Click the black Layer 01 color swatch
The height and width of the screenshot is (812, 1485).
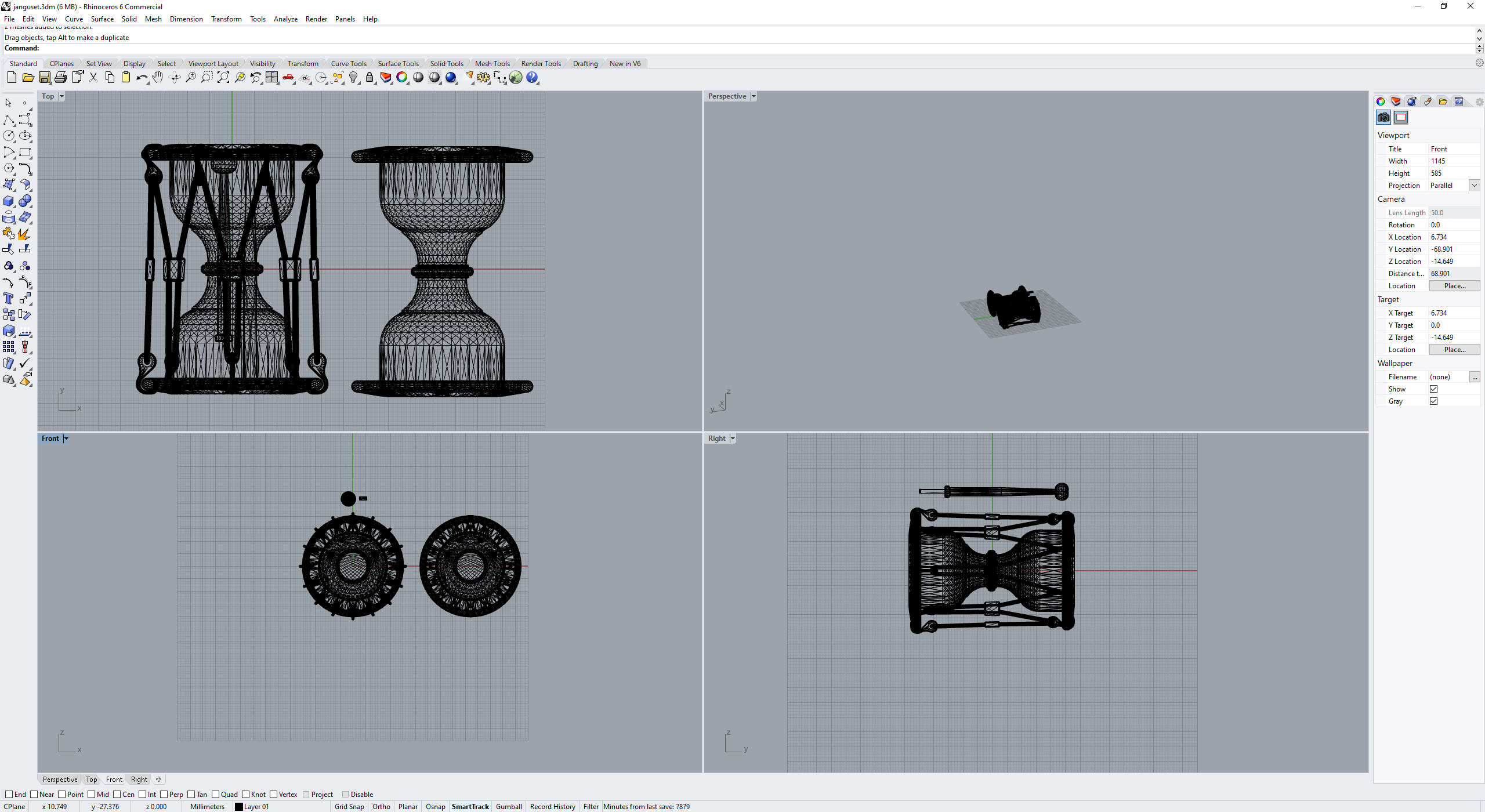point(238,807)
